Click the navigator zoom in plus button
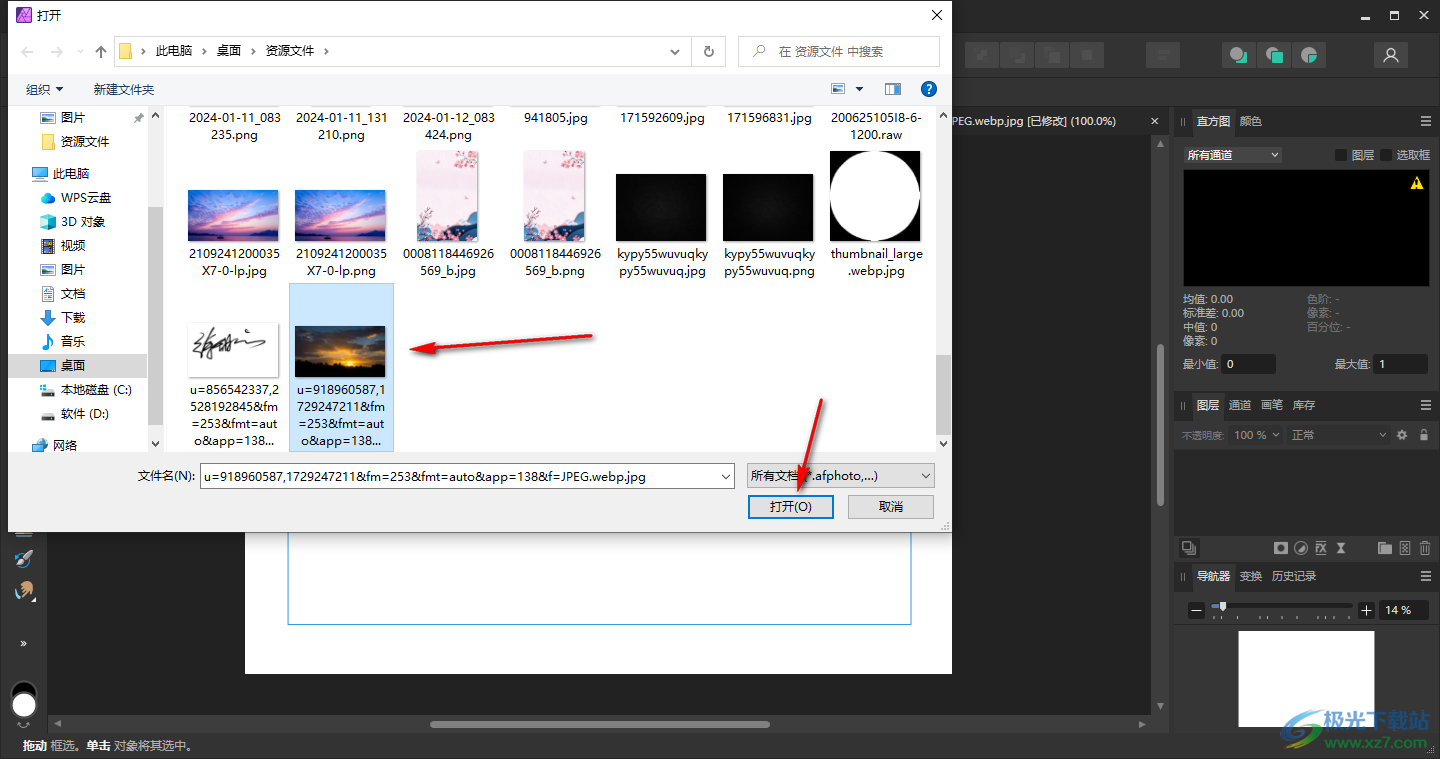 tap(1367, 610)
